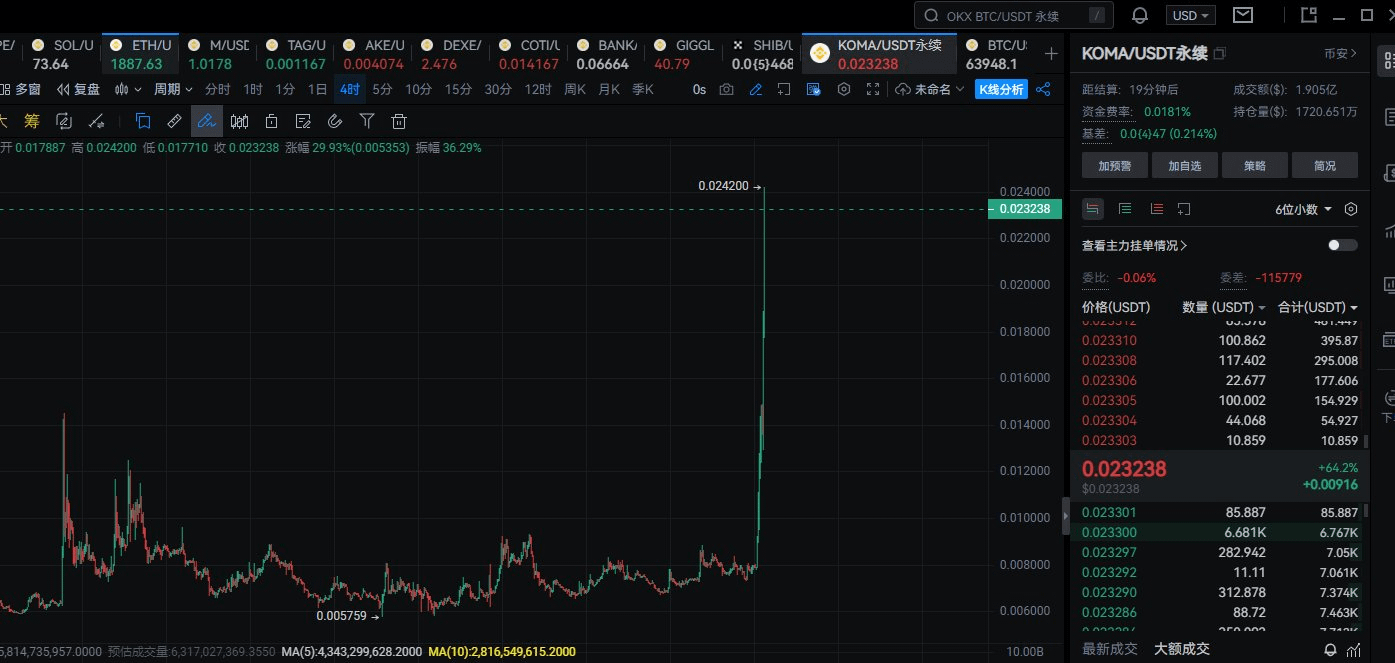This screenshot has width=1395, height=663.
Task: Click the window layout icon near minimize
Action: click(x=1309, y=15)
